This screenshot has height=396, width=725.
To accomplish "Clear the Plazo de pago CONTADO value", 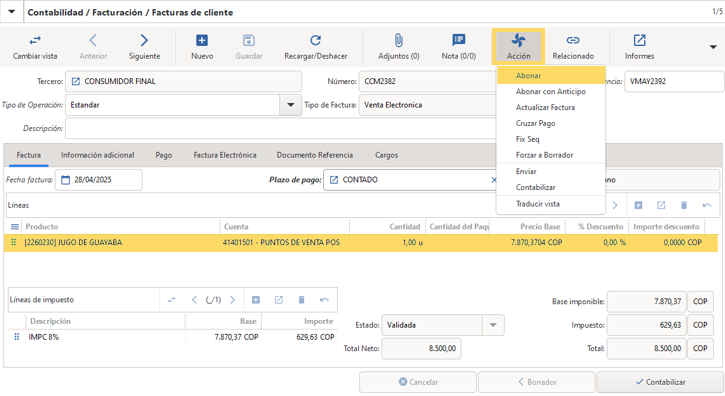I will (493, 180).
